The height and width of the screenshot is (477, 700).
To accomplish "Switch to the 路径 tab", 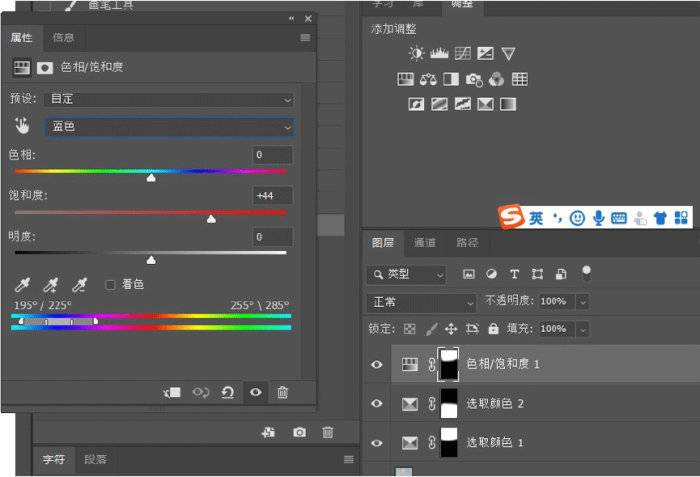I will click(x=467, y=243).
